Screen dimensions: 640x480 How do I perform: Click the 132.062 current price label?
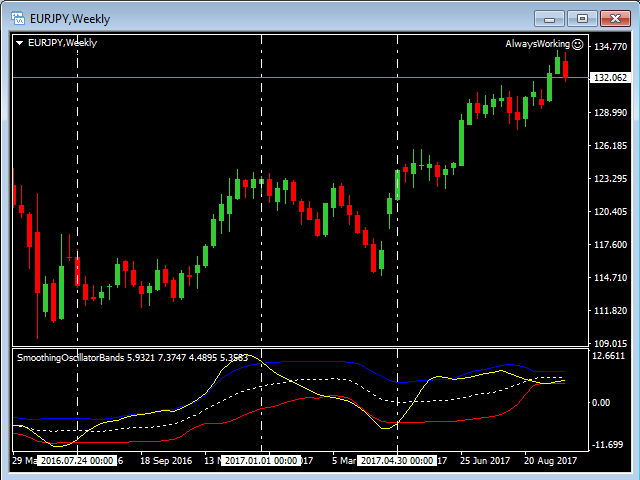(610, 78)
